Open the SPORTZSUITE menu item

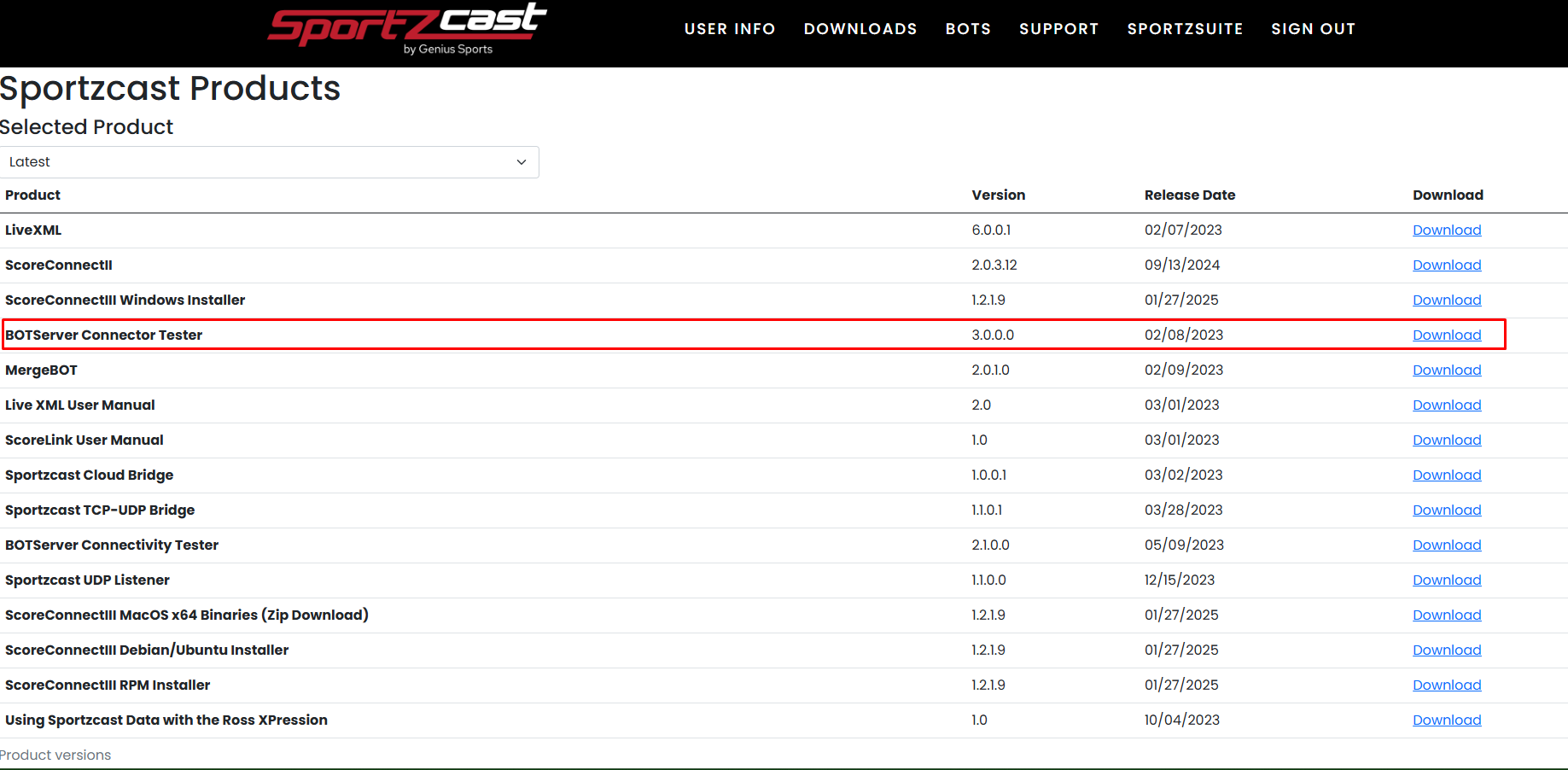pyautogui.click(x=1185, y=29)
